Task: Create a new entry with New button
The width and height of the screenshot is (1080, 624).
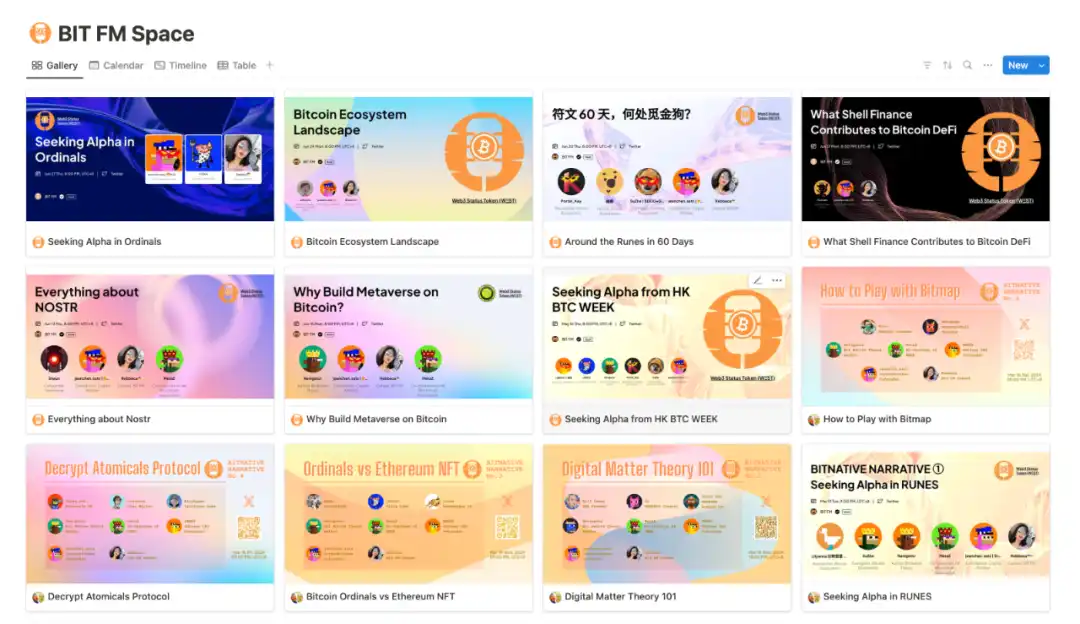Action: click(1018, 65)
